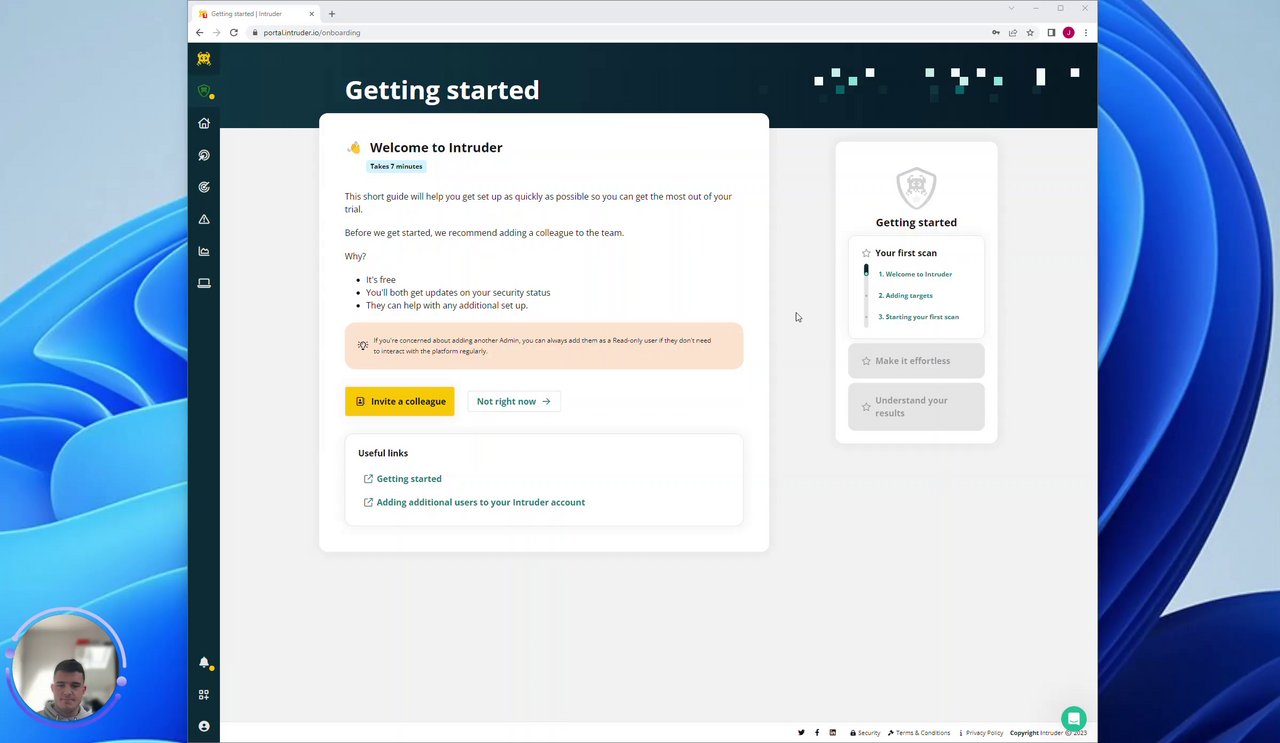Open the Targets bullseye icon in sidebar
This screenshot has height=743, width=1280.
point(204,187)
